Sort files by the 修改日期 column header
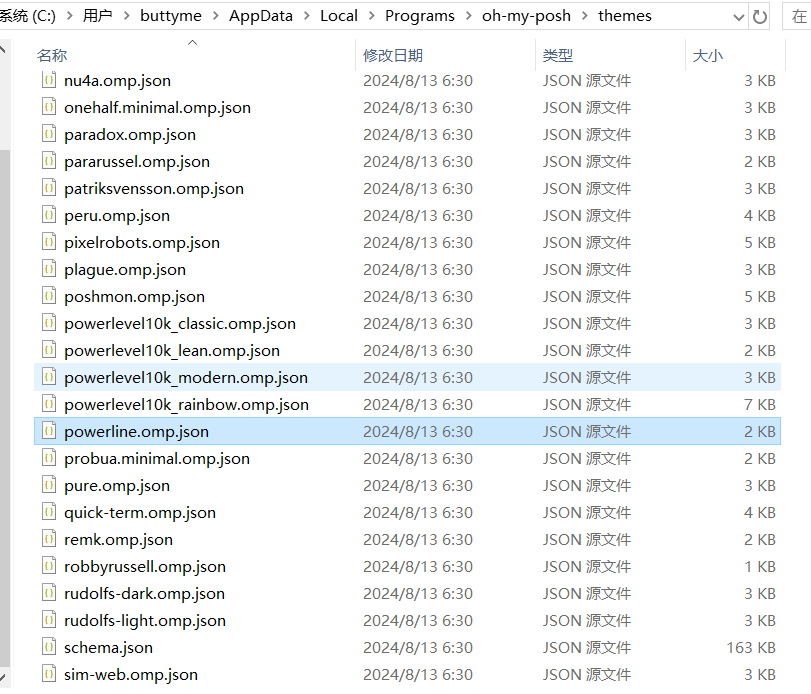 coord(393,56)
